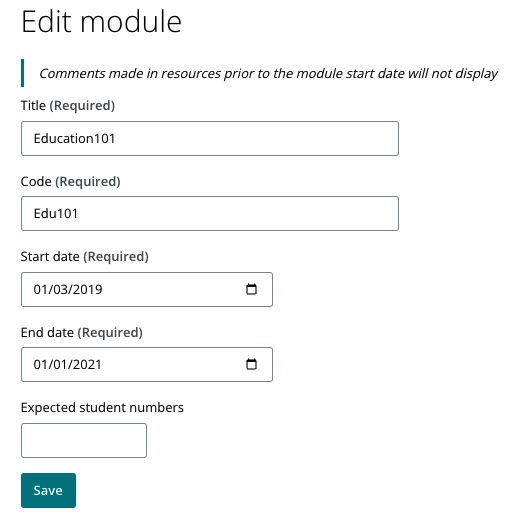Click the Edit module page heading
The height and width of the screenshot is (518, 507).
[x=101, y=21]
